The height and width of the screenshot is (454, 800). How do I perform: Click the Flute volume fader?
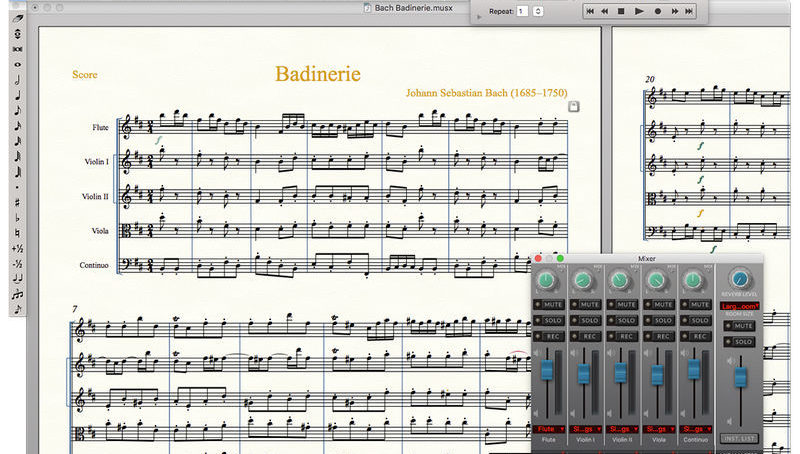(x=546, y=370)
